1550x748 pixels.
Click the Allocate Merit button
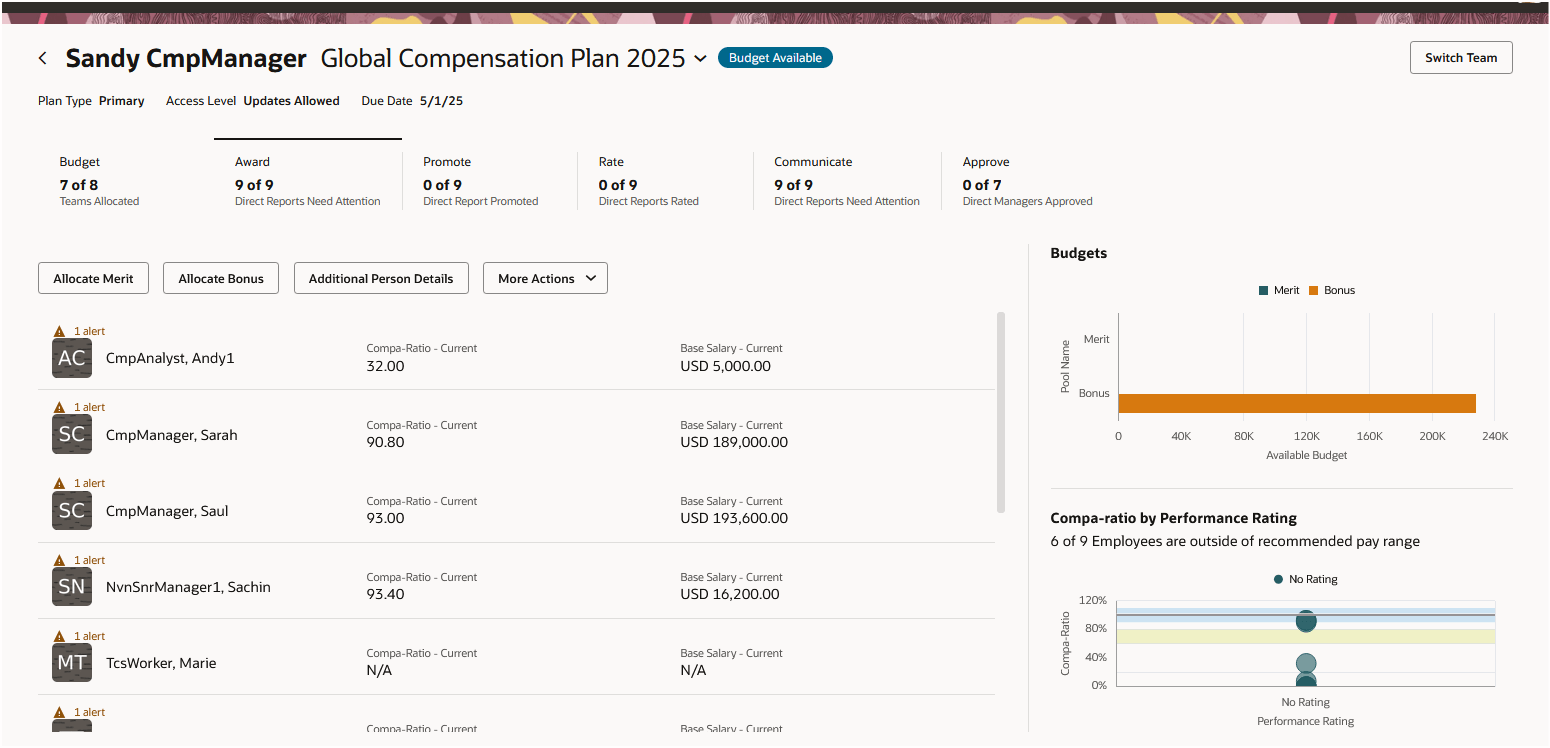click(93, 278)
